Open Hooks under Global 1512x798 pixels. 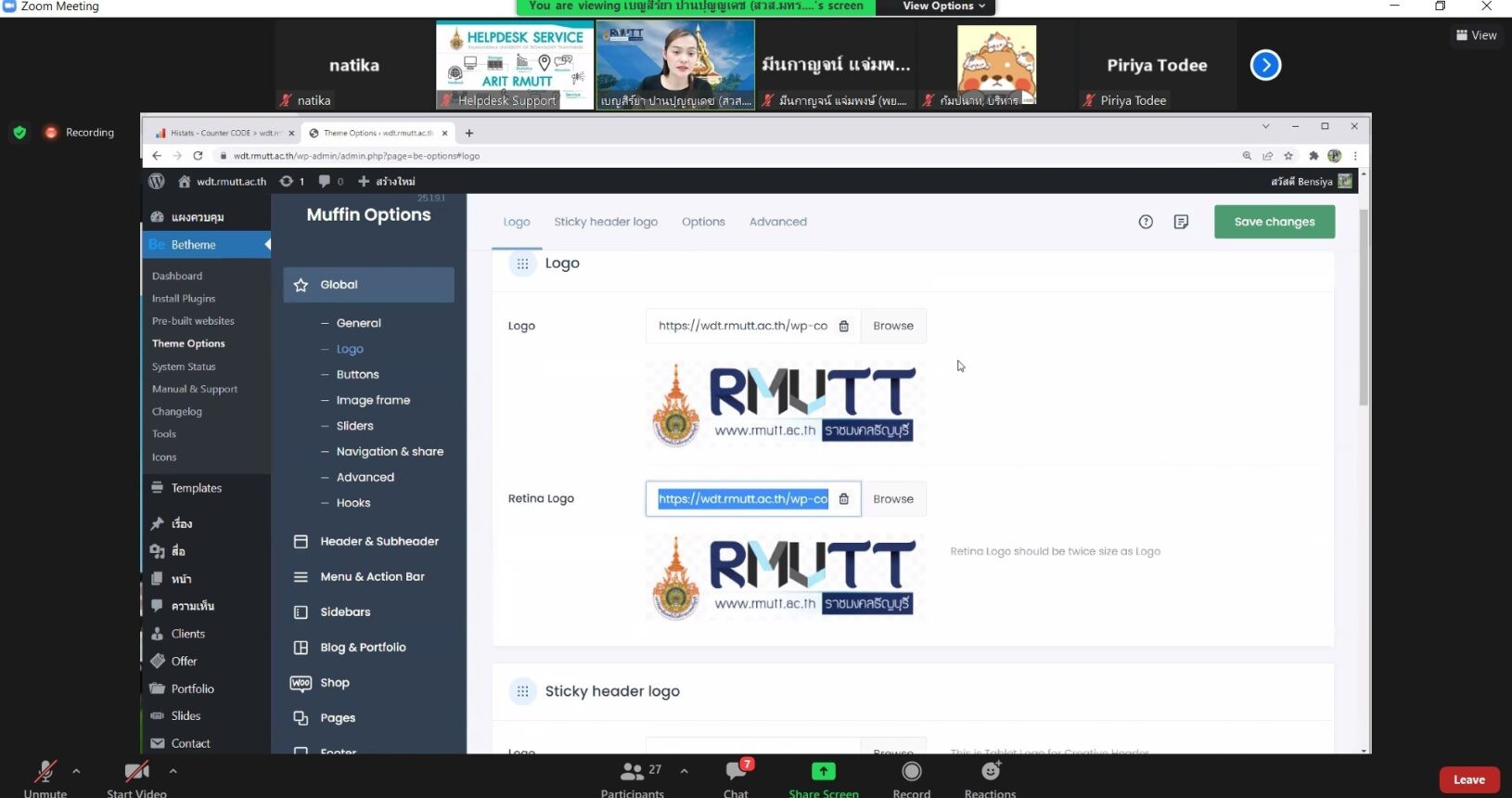coord(353,503)
